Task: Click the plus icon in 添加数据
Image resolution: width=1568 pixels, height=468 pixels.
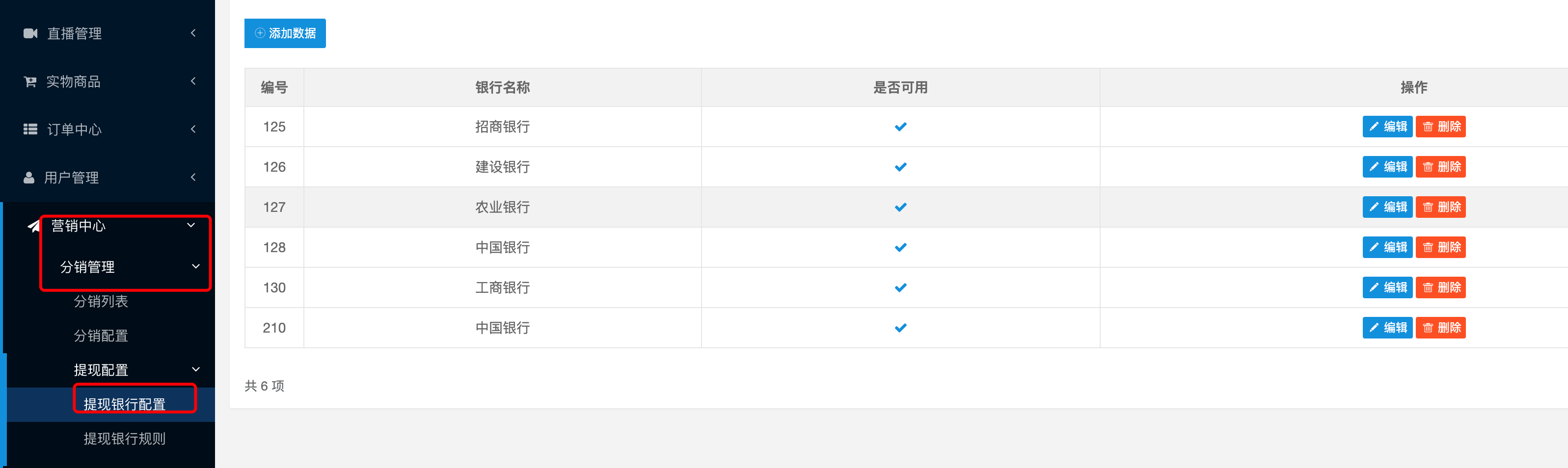Action: click(x=260, y=33)
